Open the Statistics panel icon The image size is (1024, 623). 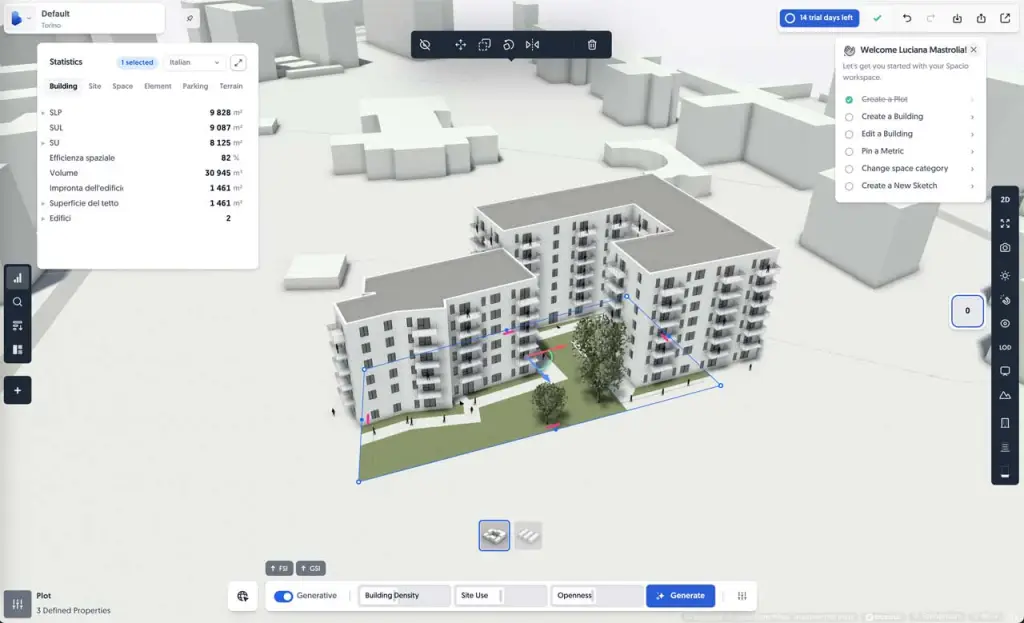[17, 277]
